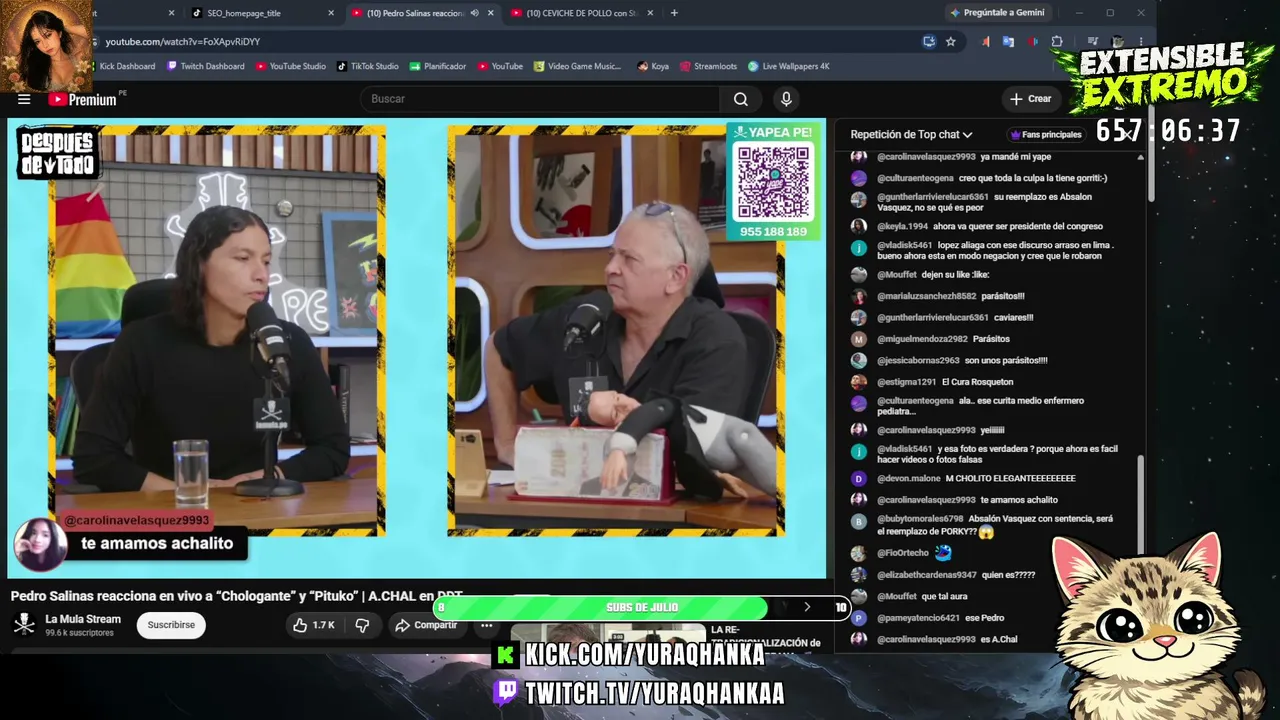Open the Live Wallpapers 4K bookmark
The image size is (1280, 720).
pyautogui.click(x=789, y=66)
